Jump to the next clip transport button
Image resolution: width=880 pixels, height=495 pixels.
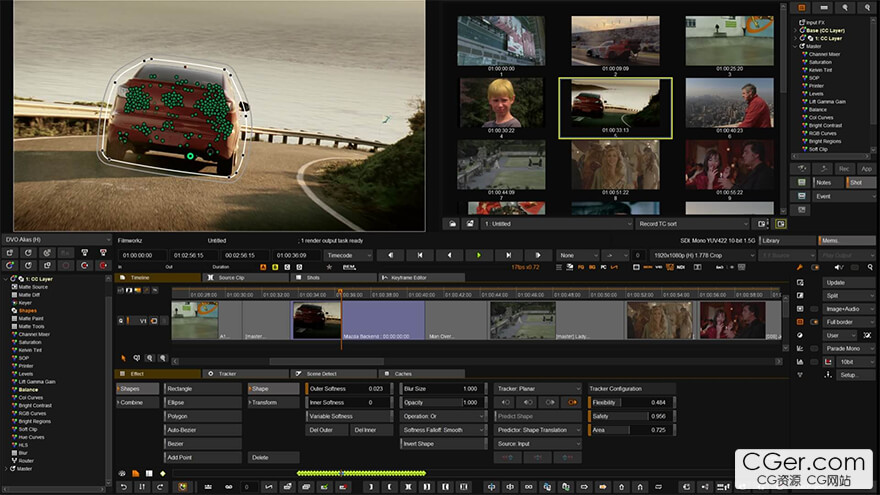(x=508, y=255)
